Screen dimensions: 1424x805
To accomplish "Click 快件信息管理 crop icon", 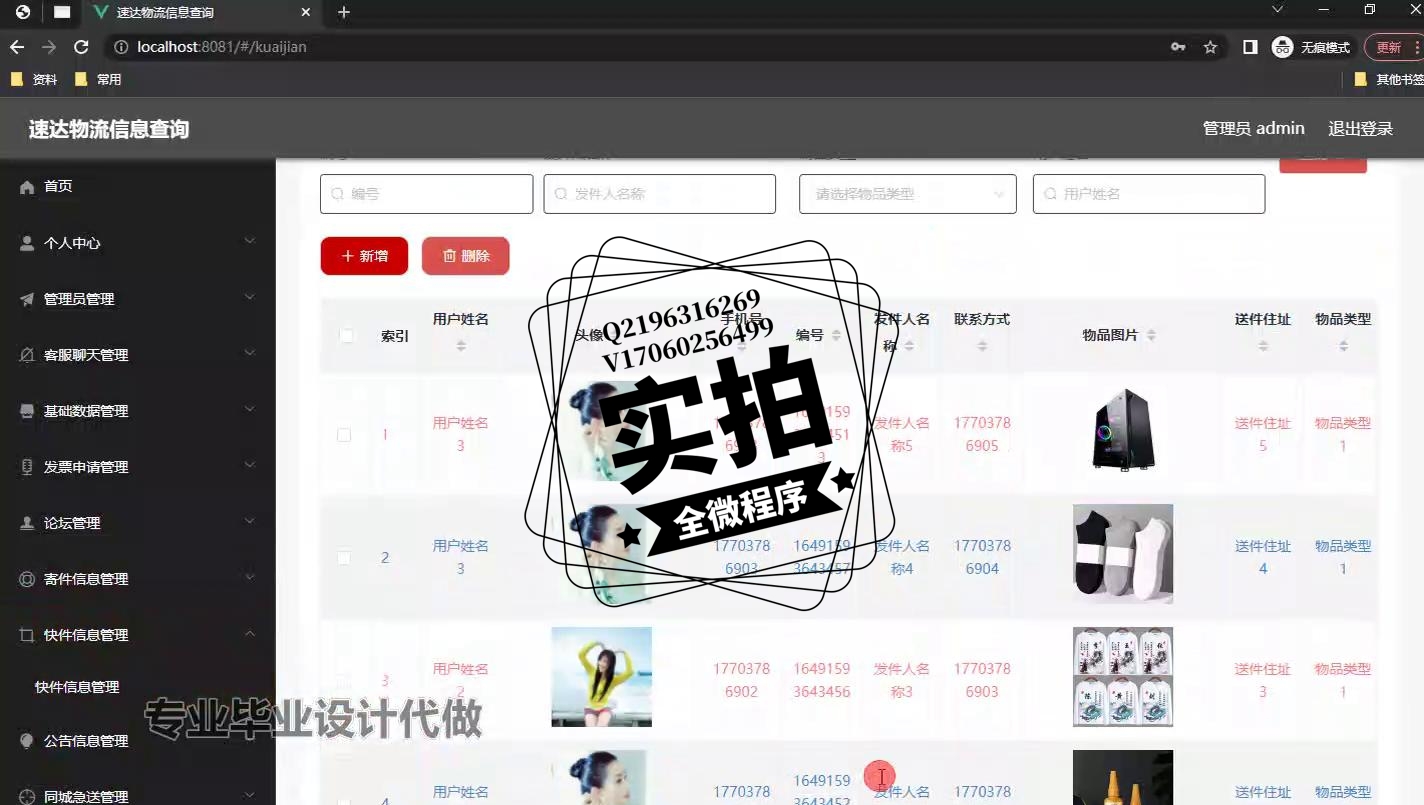I will tap(27, 635).
